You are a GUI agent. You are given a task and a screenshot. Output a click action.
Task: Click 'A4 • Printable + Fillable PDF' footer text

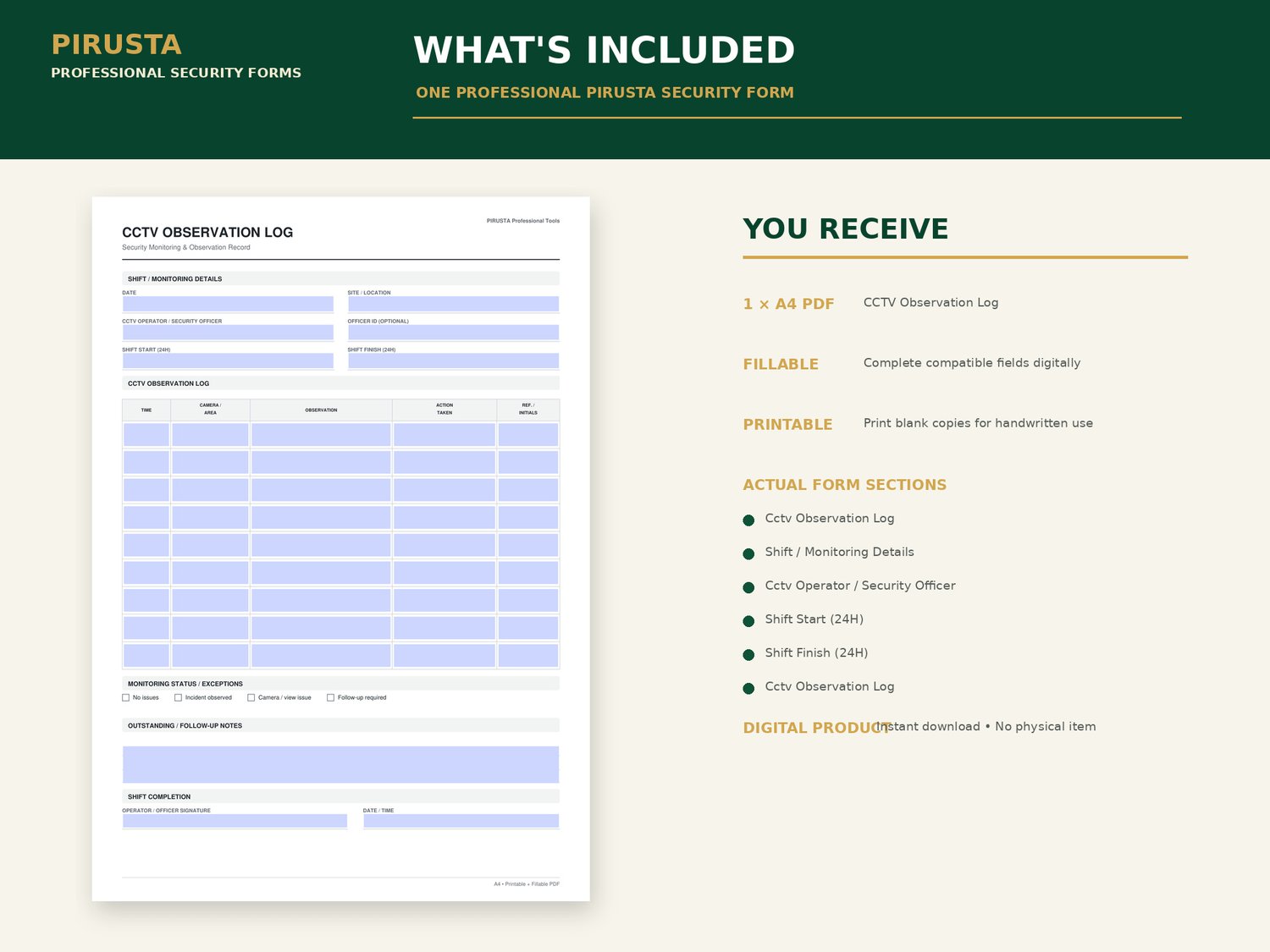click(527, 884)
